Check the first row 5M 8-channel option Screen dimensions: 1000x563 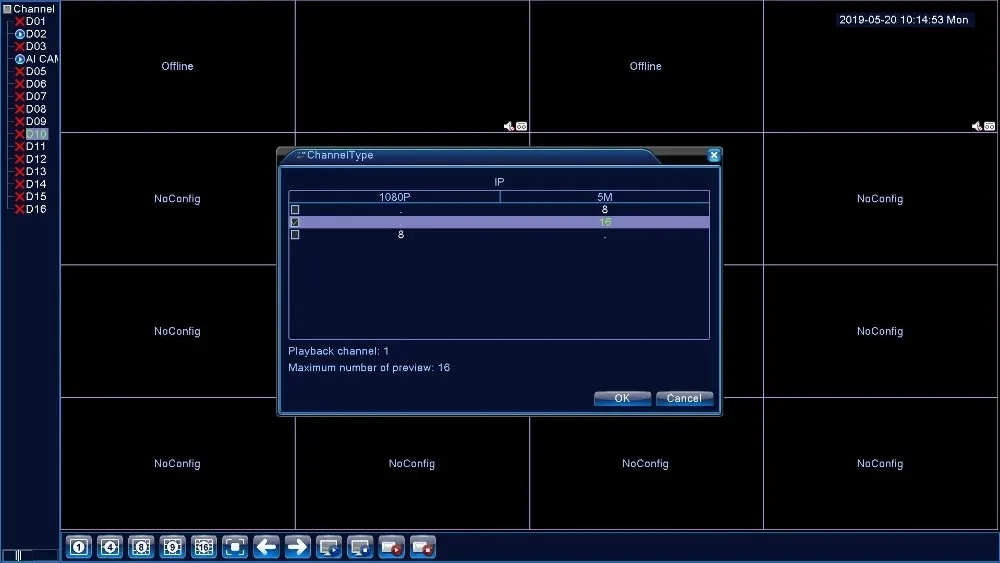coord(295,210)
